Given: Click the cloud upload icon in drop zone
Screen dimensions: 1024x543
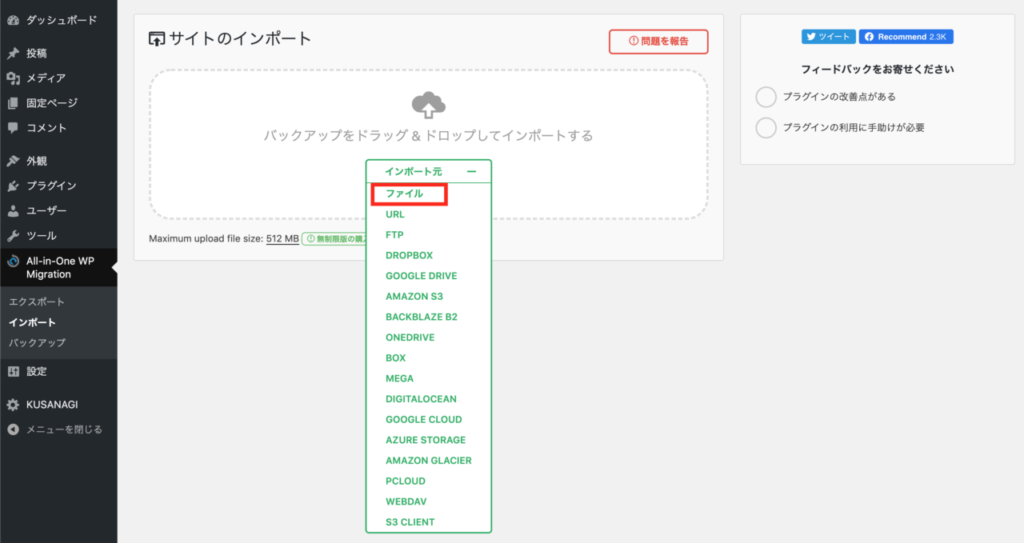Looking at the screenshot, I should click(x=428, y=105).
